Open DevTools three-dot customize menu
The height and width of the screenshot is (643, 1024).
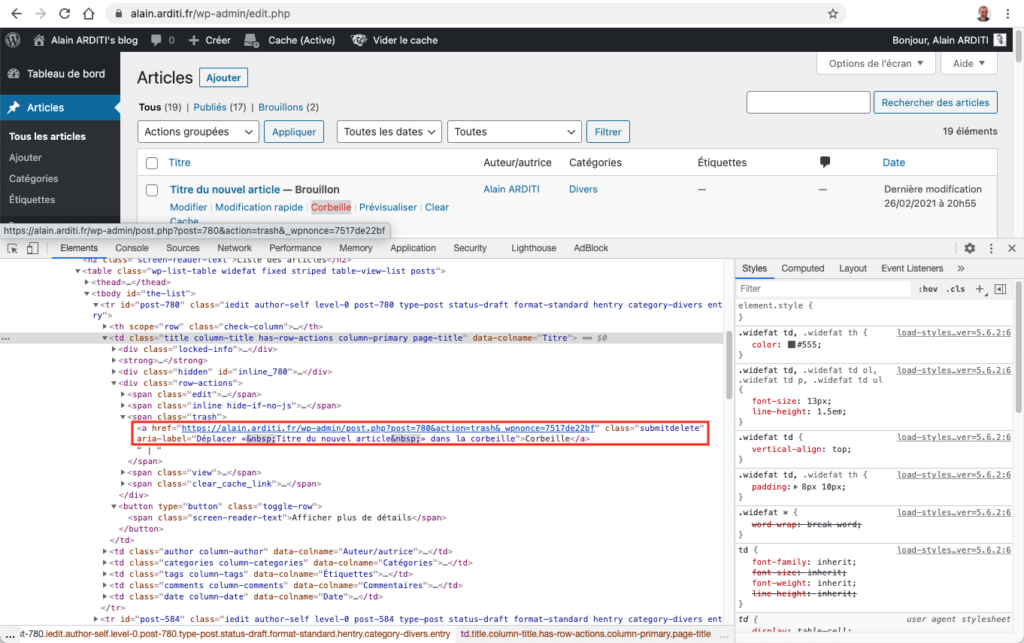click(991, 248)
